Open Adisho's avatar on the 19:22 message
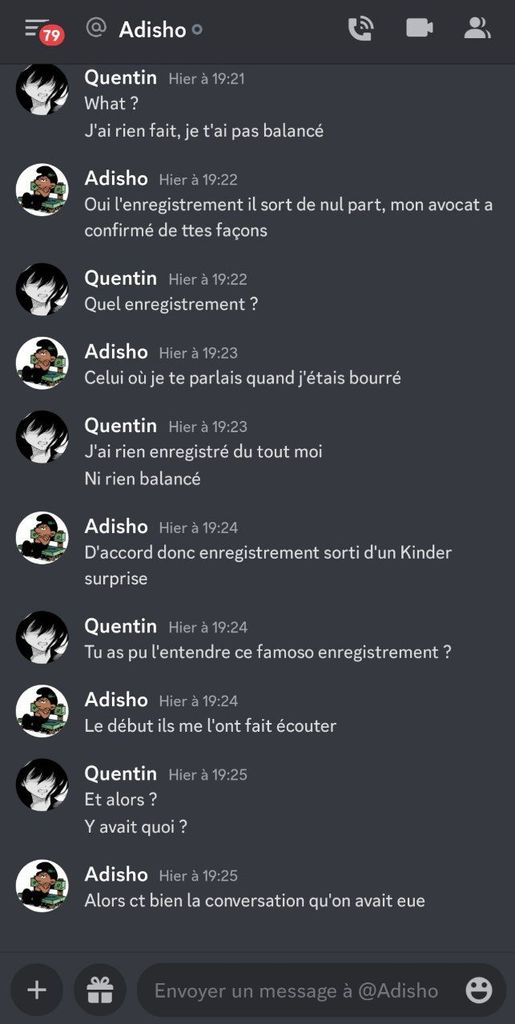The image size is (515, 1024). 42,189
